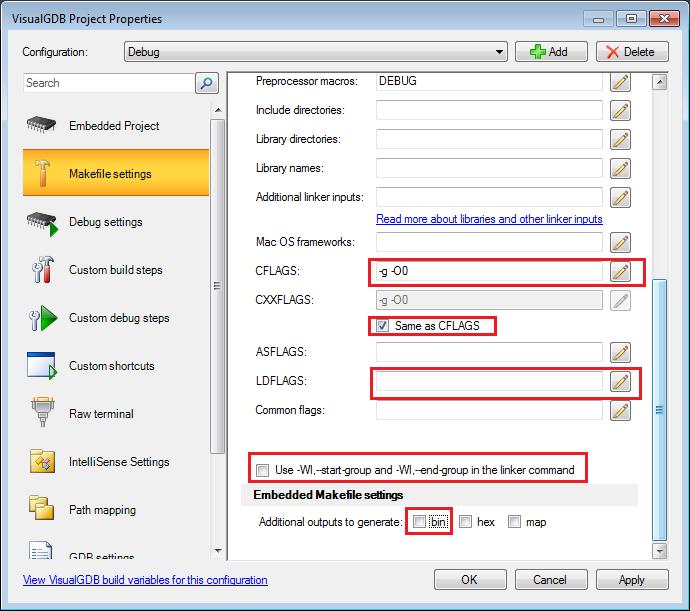
Task: Click the settings panel scrollbar thumb
Action: pos(659,409)
